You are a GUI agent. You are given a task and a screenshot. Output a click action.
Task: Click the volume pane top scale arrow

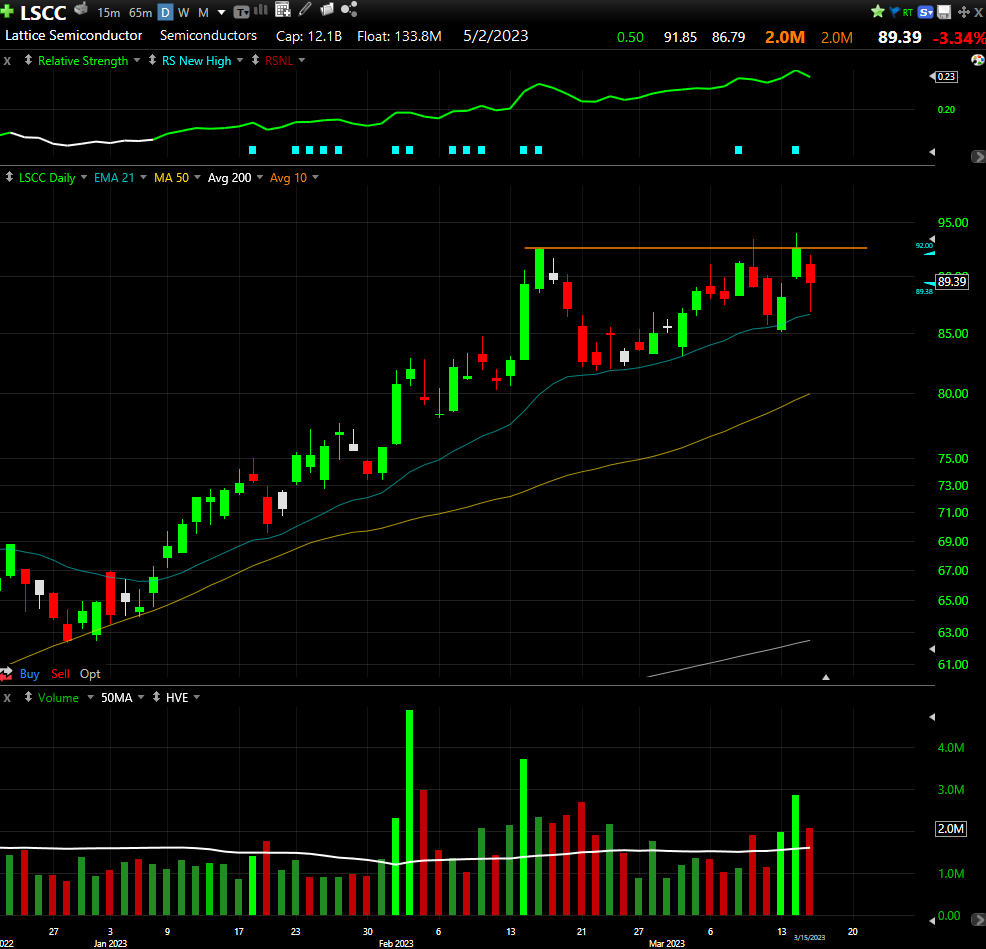click(x=932, y=717)
